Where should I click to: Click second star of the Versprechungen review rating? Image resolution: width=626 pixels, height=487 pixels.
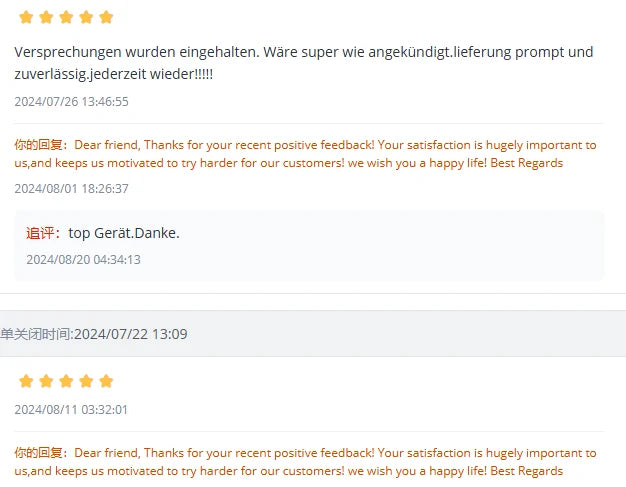tap(46, 17)
